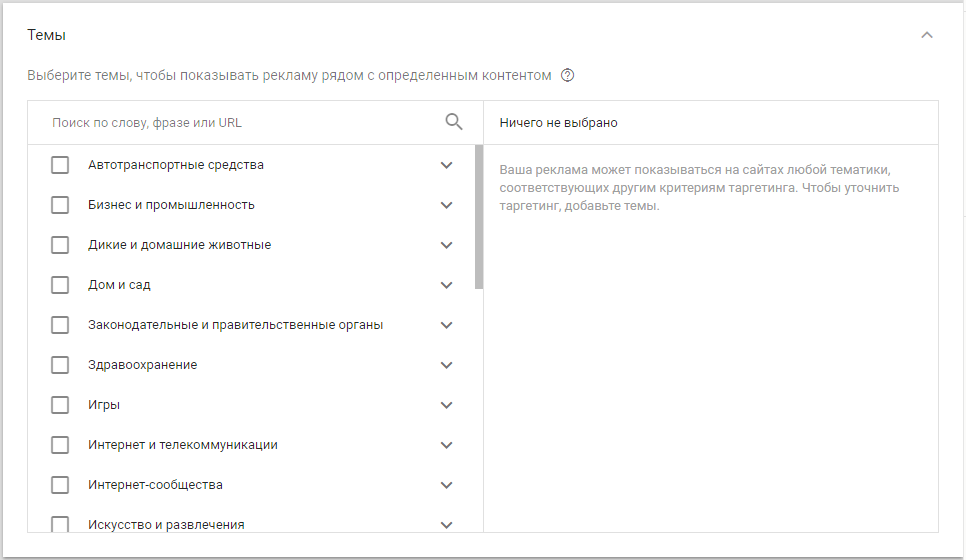Expand the Бизнес и промышленность category
The image size is (966, 560).
point(447,205)
